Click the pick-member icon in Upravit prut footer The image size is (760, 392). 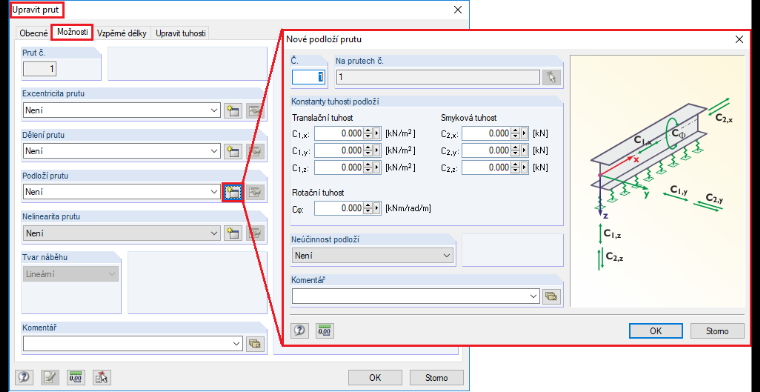coord(102,377)
